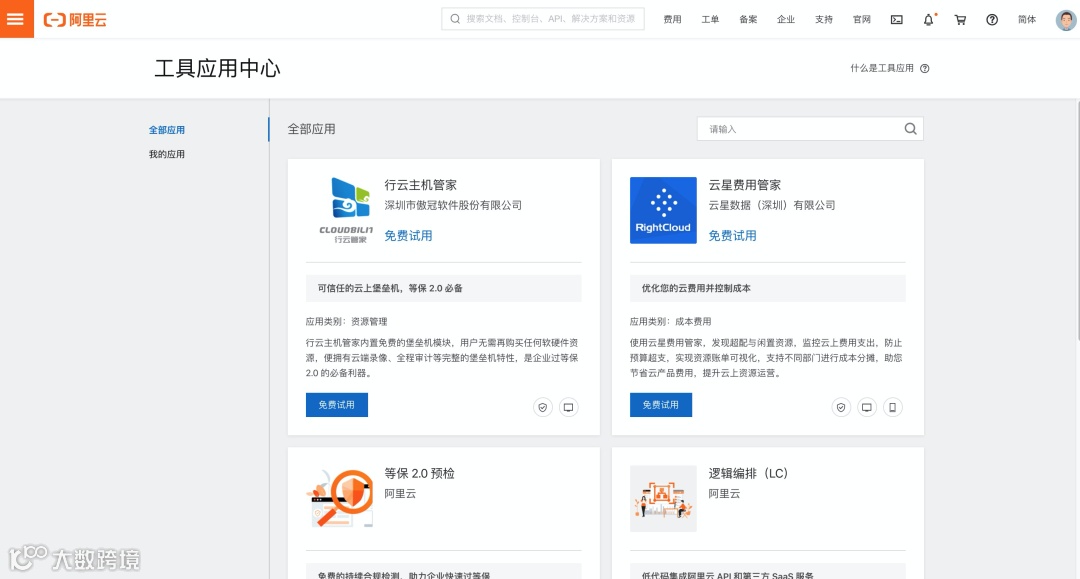
Task: Open the Cloud Shell terminal icon
Action: coord(897,19)
